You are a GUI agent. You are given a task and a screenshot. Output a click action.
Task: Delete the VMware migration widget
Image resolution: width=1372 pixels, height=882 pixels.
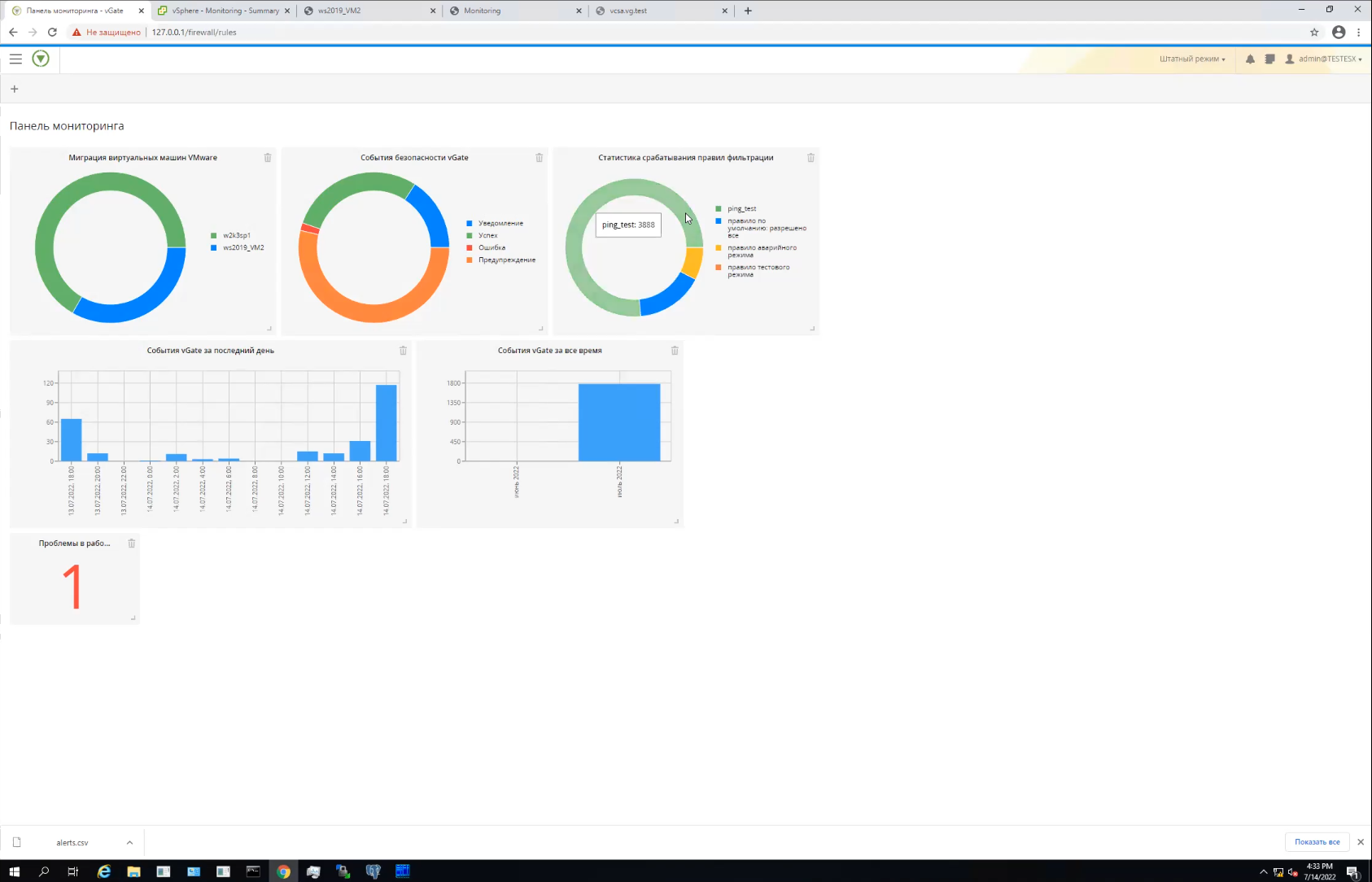(x=268, y=158)
